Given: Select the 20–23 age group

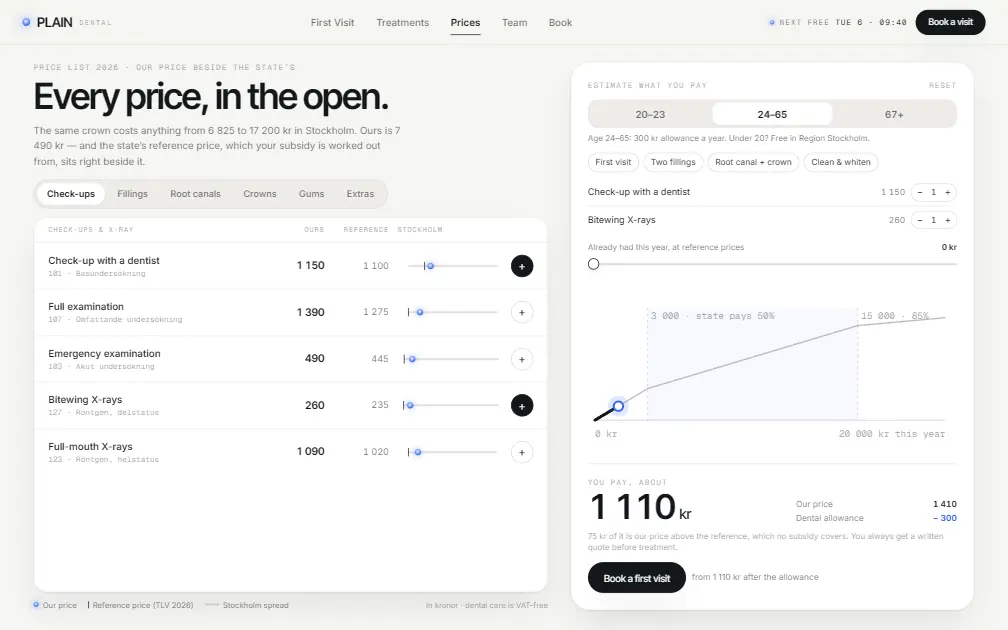Looking at the screenshot, I should click(x=651, y=114).
